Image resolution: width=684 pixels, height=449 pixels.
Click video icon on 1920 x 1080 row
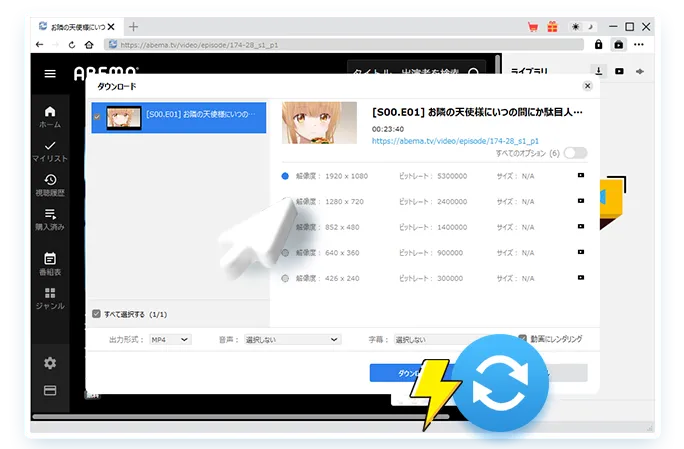[581, 175]
